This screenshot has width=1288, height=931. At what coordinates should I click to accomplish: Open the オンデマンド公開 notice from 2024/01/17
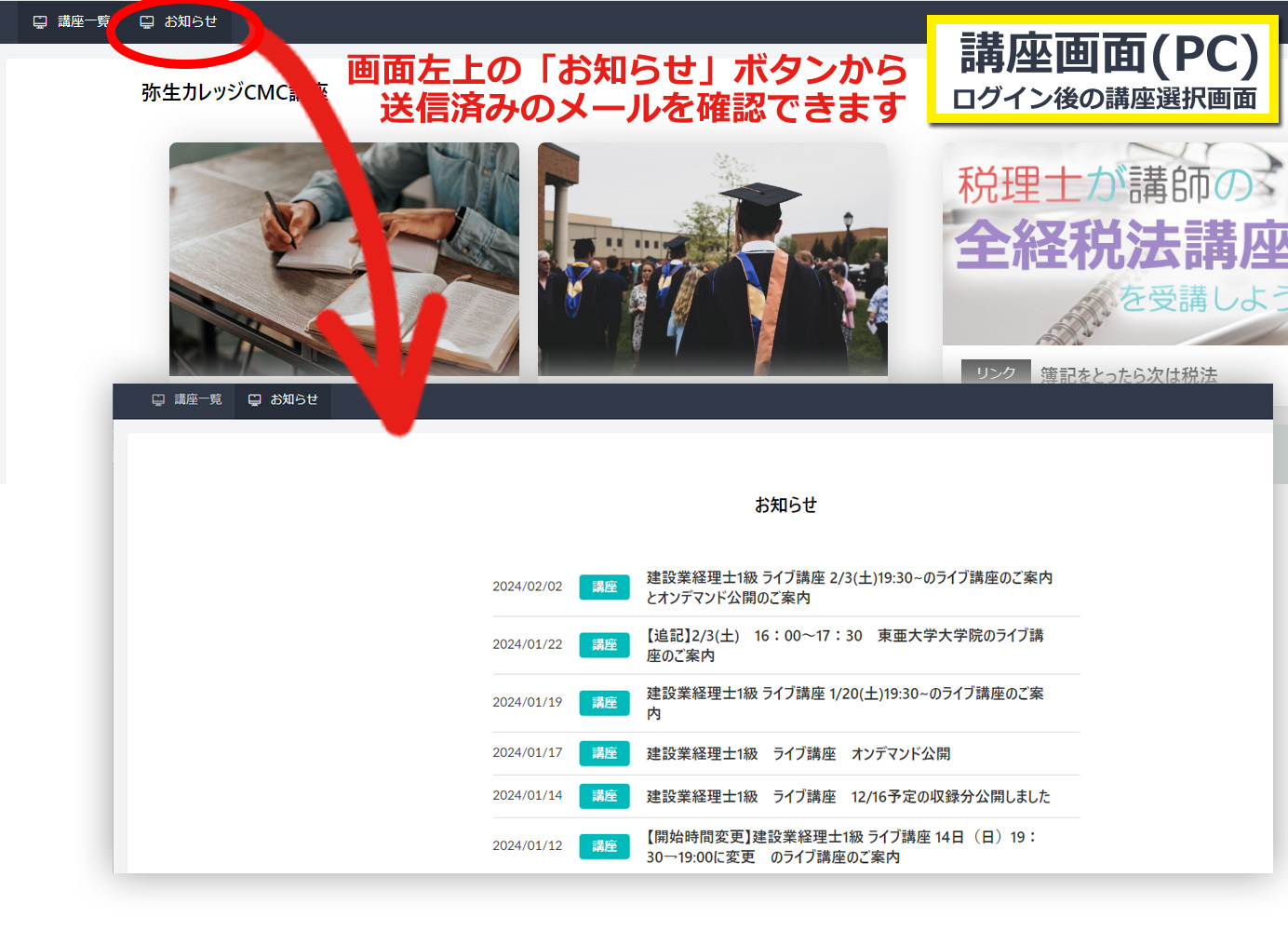[x=798, y=753]
